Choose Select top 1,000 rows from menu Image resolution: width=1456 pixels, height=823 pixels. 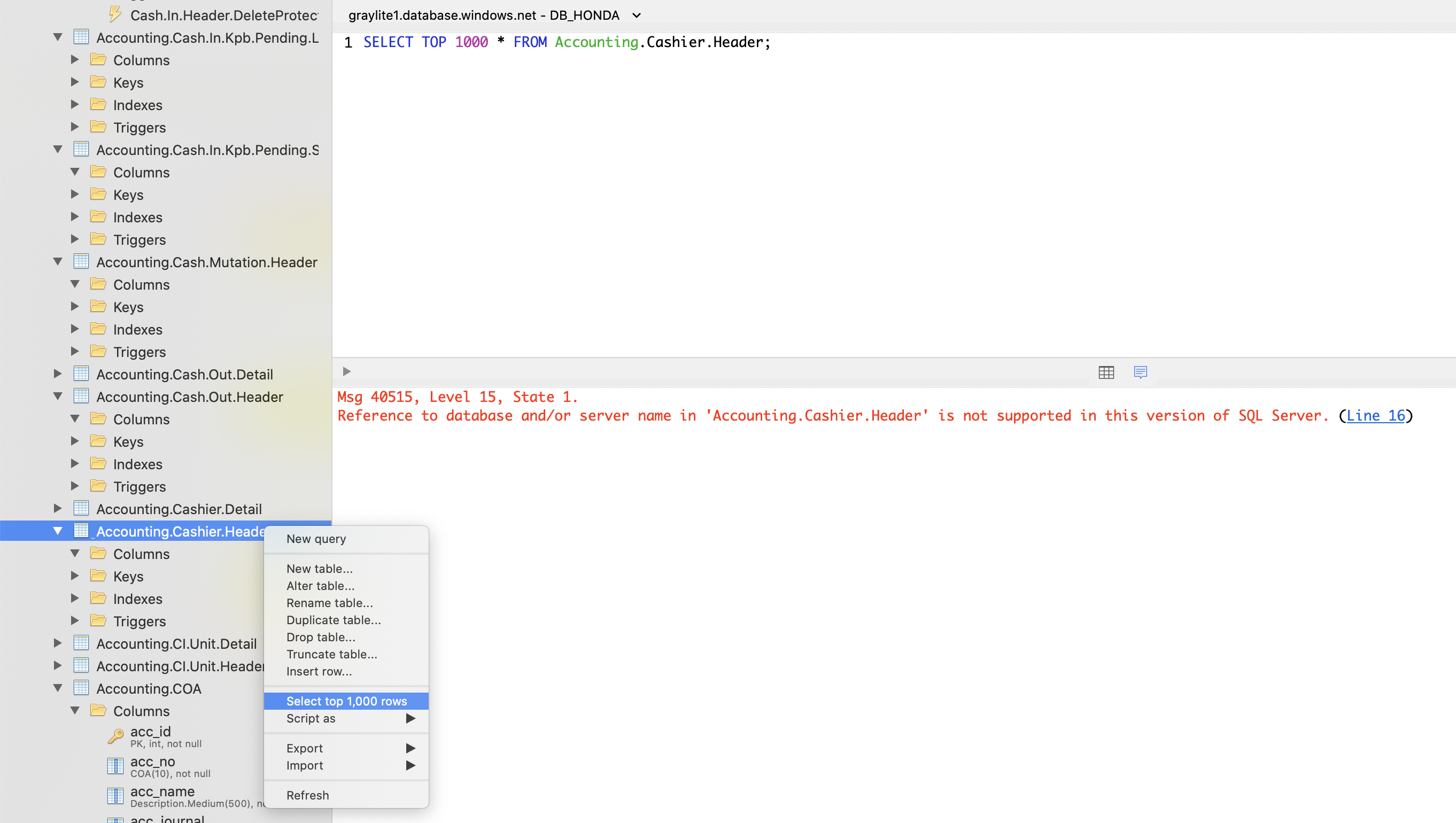point(346,701)
